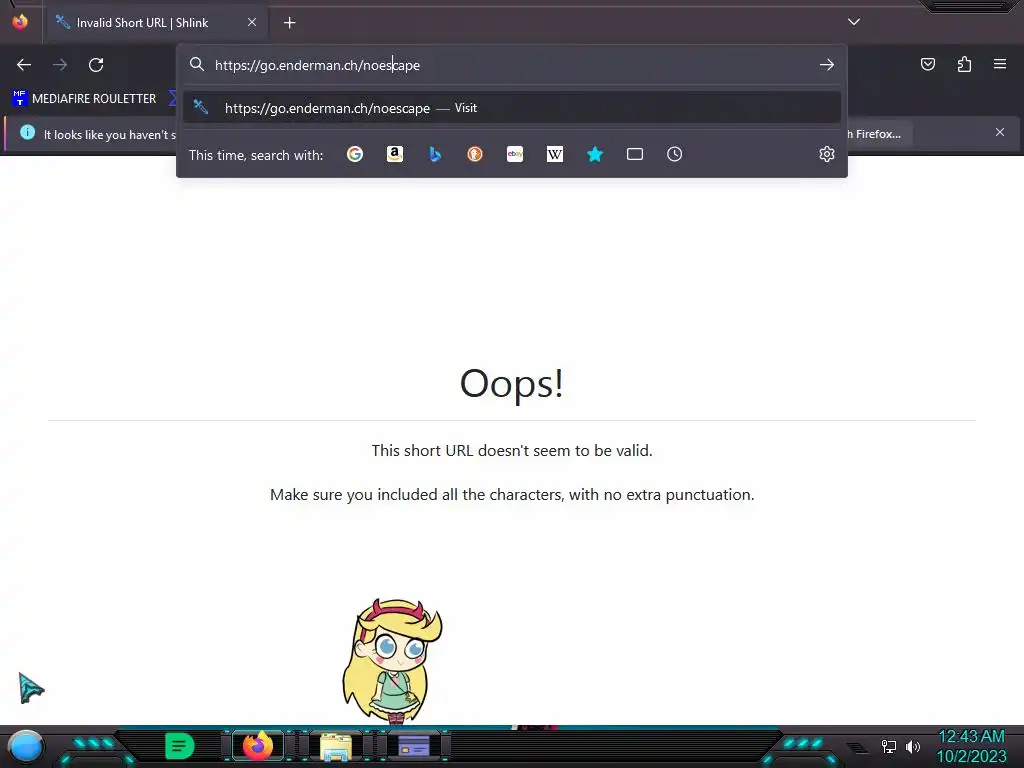Open search settings gear
Image resolution: width=1024 pixels, height=768 pixels.
coord(827,154)
